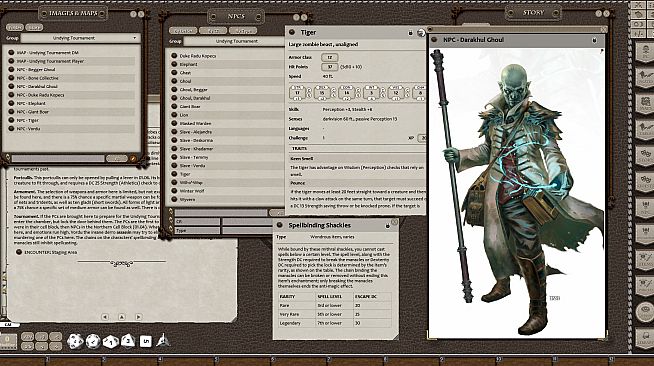Image resolution: width=654 pixels, height=366 pixels.
Task: Toggle the lock on the Tiger sheet
Action: click(410, 33)
